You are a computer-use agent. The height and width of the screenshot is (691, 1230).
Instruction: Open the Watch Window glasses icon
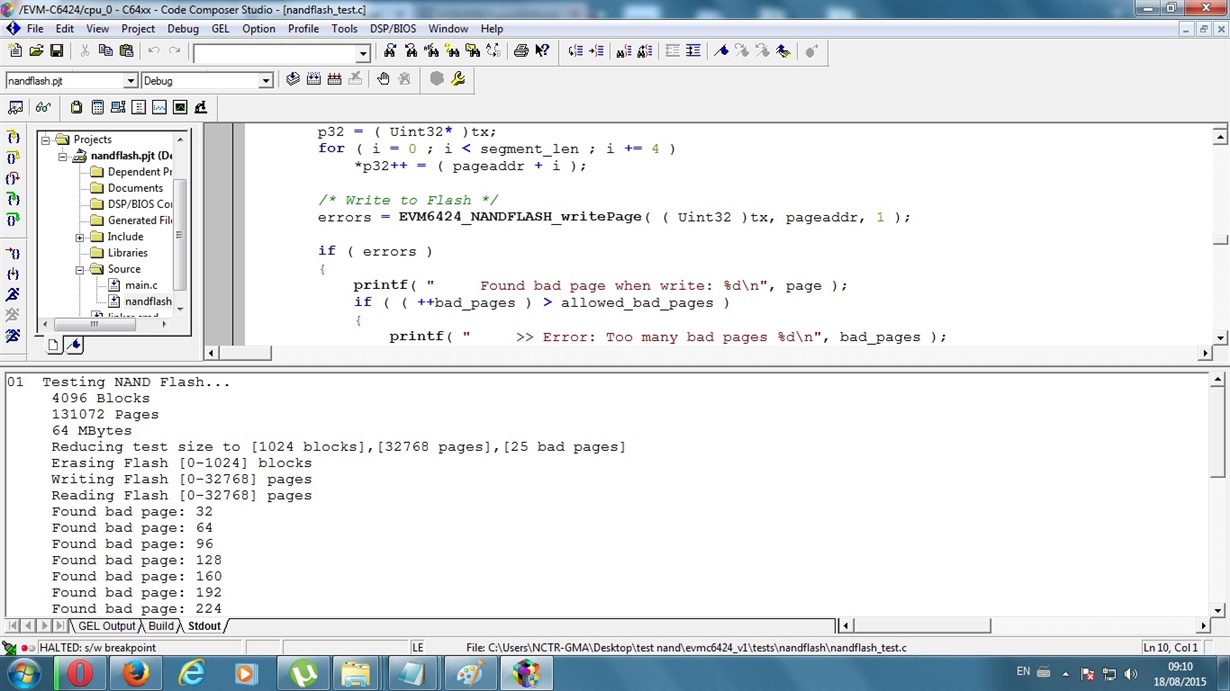click(x=42, y=107)
